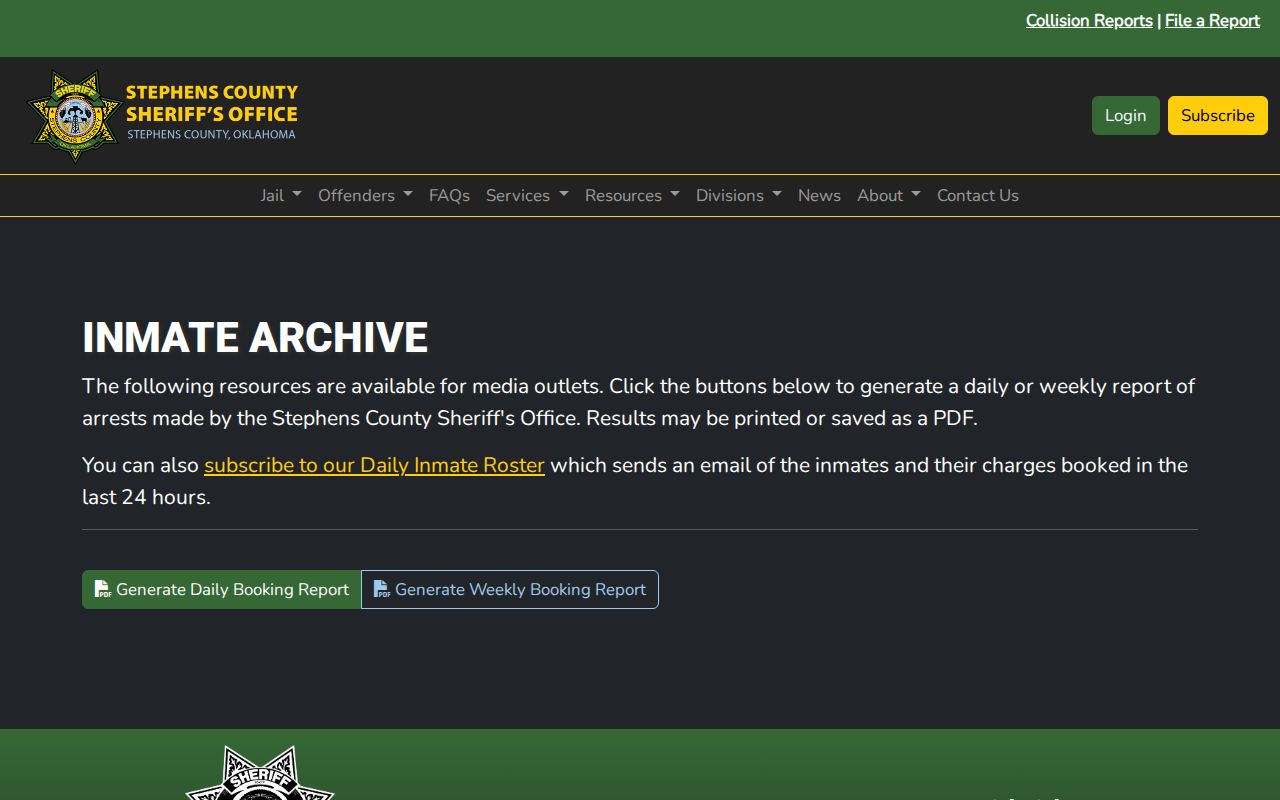
Task: Click the yellow Subscribe button
Action: (x=1218, y=115)
